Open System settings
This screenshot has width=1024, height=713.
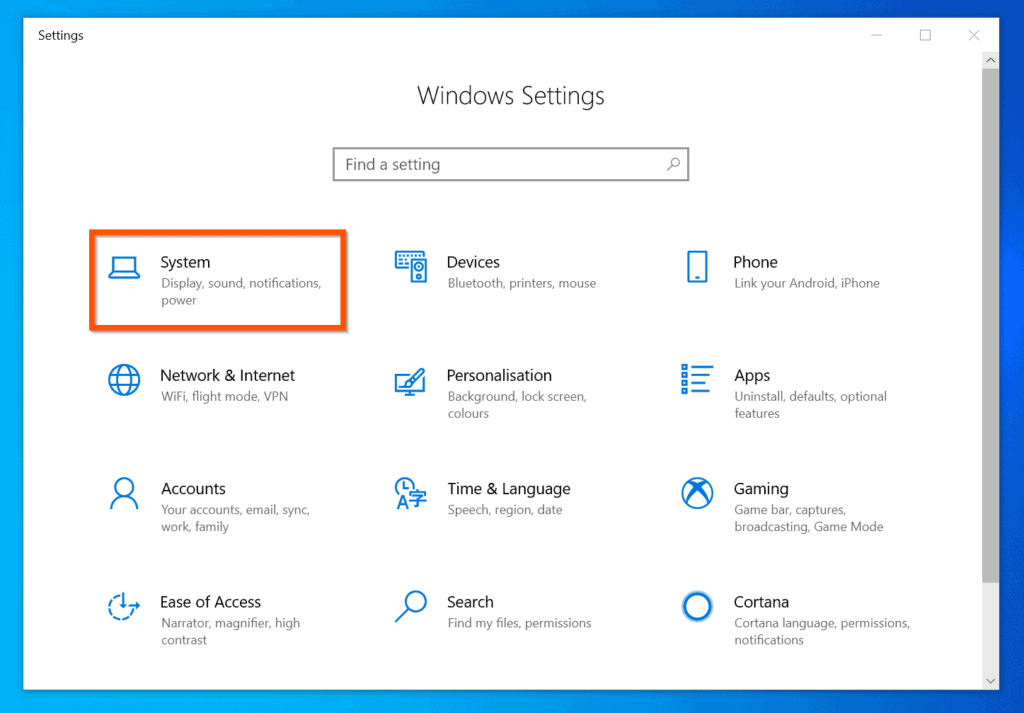[x=185, y=262]
